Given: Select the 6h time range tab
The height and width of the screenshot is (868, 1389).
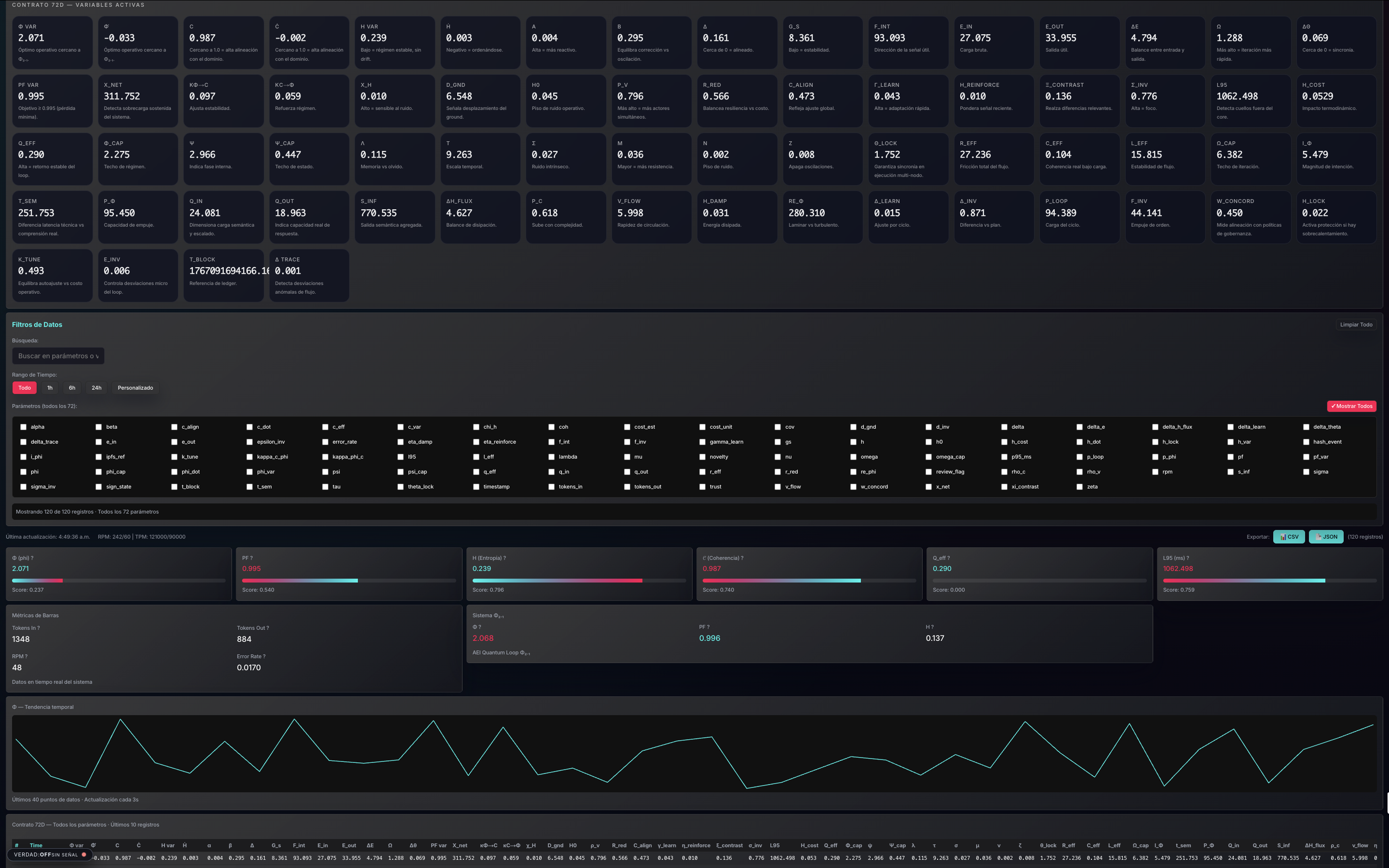Looking at the screenshot, I should click(72, 388).
